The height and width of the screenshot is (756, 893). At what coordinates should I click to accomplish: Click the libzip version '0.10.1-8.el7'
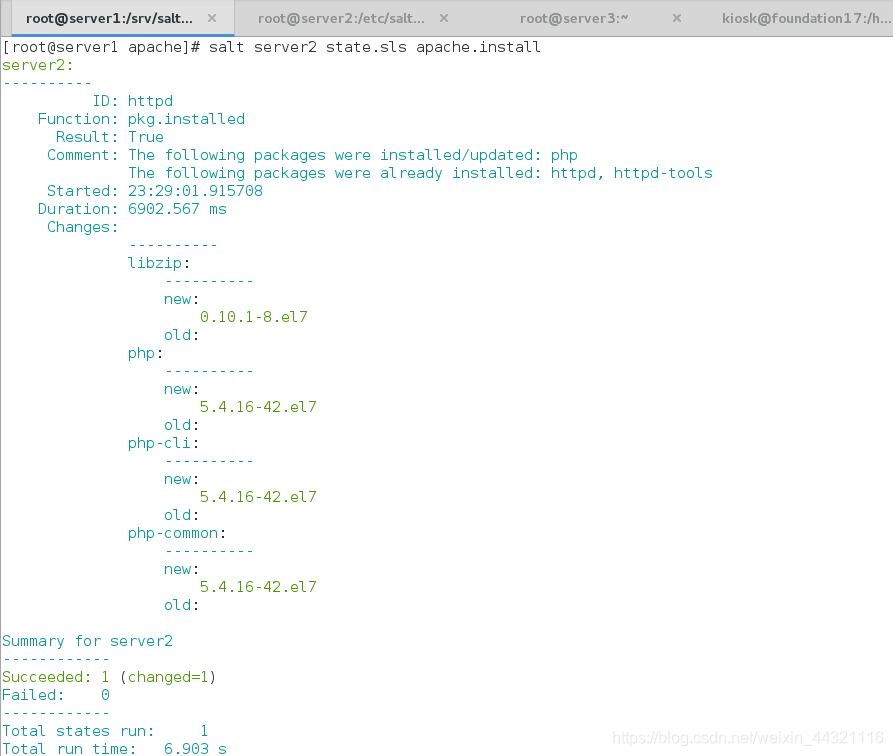coord(253,317)
